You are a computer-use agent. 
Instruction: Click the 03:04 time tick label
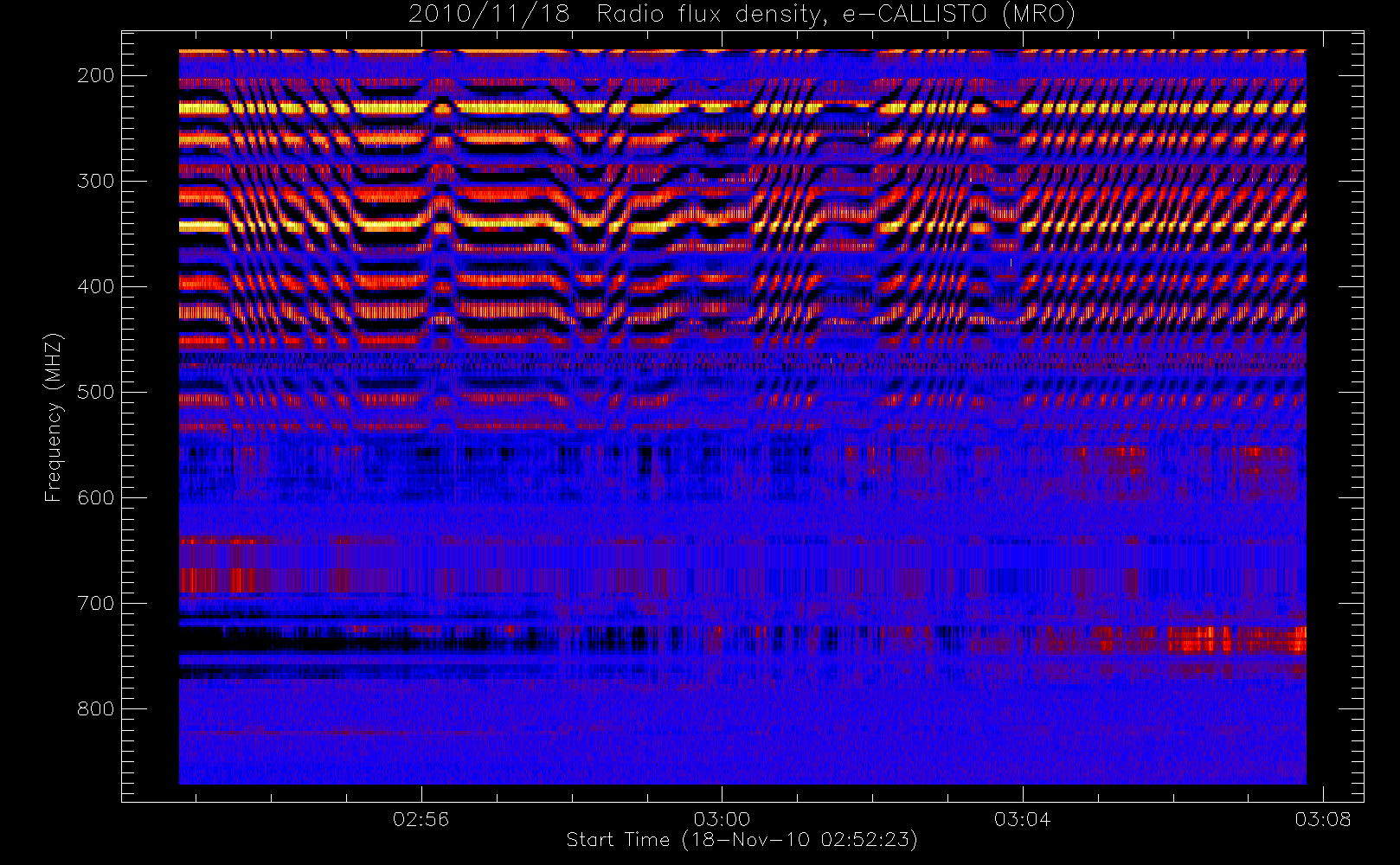[x=1022, y=818]
